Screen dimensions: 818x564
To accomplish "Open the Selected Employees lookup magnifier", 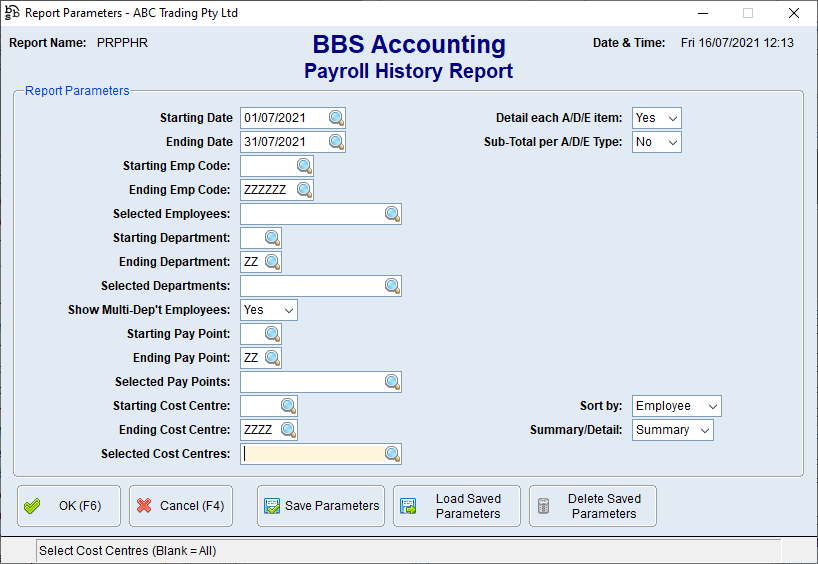I will (392, 214).
